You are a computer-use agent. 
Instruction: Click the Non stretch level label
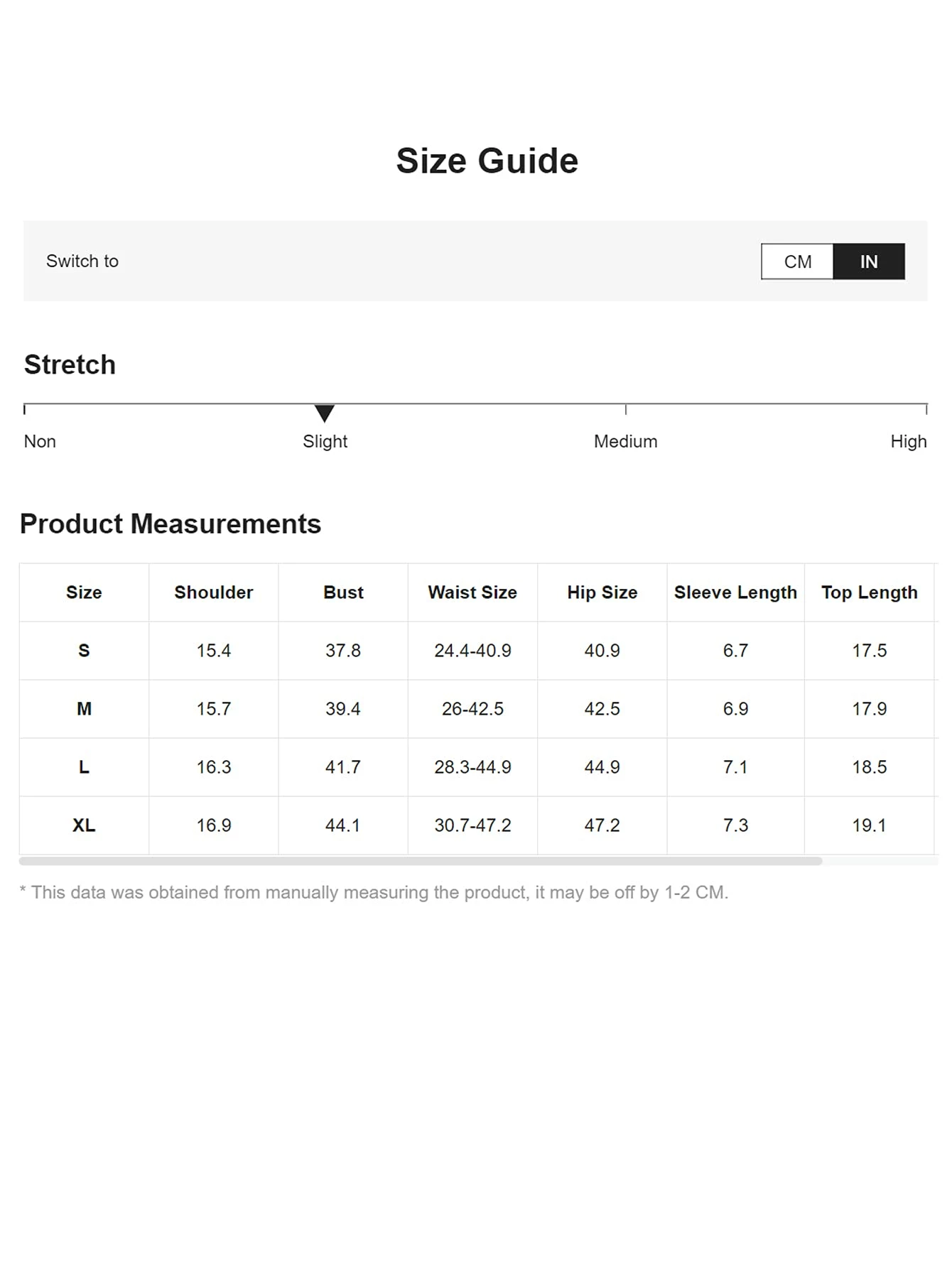point(40,441)
